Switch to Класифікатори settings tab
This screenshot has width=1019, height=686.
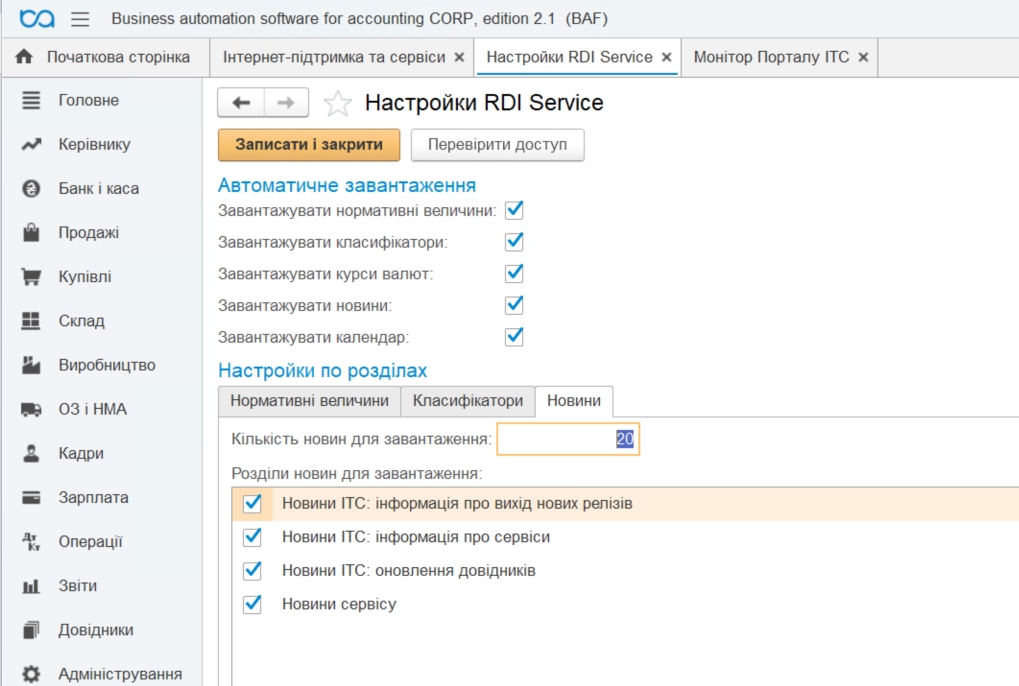coord(467,401)
